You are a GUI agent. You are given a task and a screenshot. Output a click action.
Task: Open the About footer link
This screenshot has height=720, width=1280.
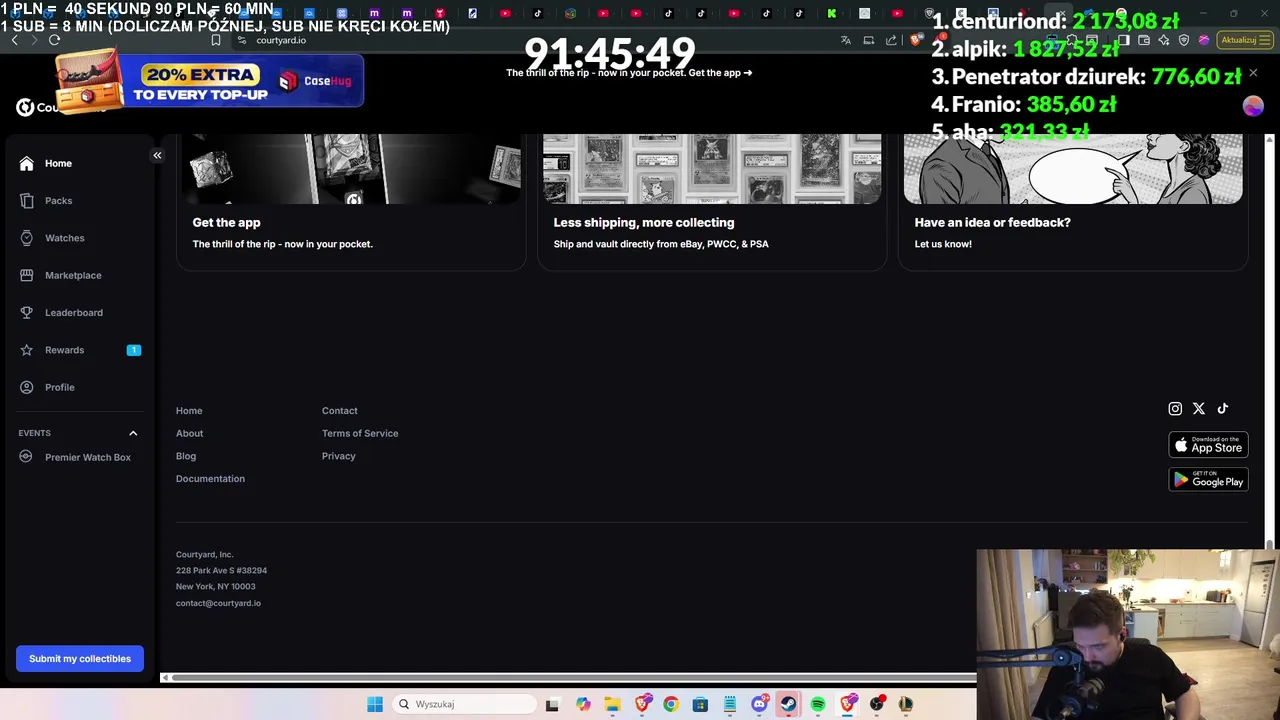pyautogui.click(x=189, y=433)
